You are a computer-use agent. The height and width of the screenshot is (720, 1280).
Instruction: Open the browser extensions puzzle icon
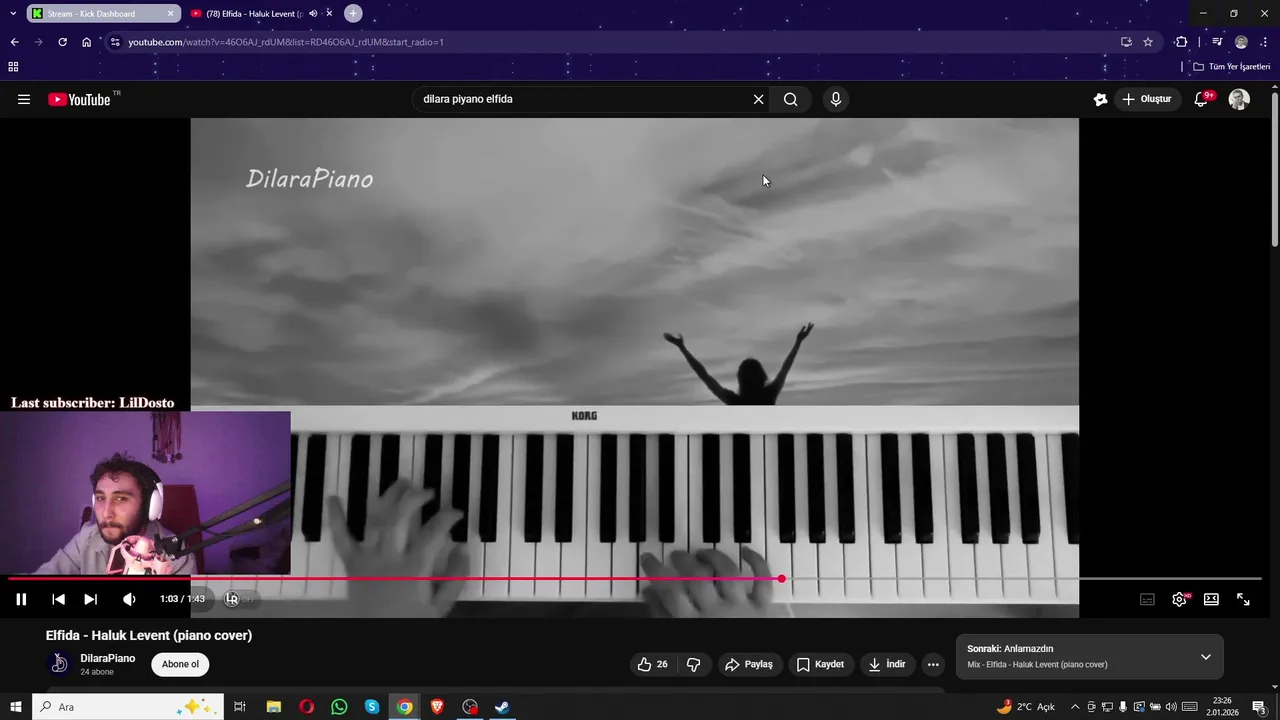point(1181,42)
